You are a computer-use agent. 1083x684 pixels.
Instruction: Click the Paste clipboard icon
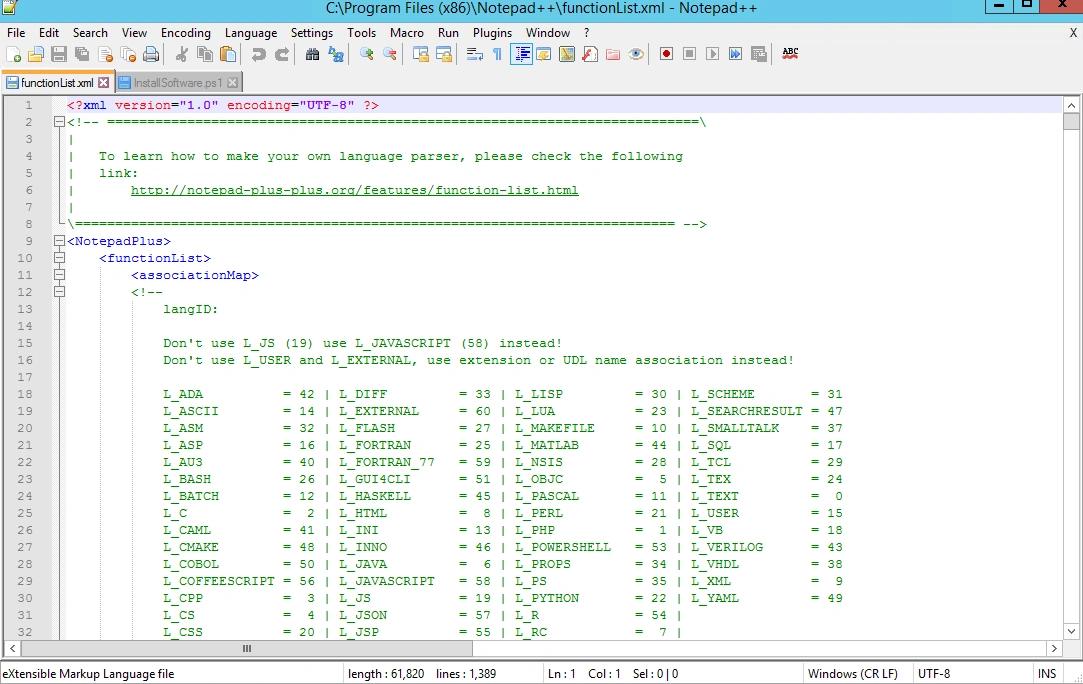[x=228, y=55]
